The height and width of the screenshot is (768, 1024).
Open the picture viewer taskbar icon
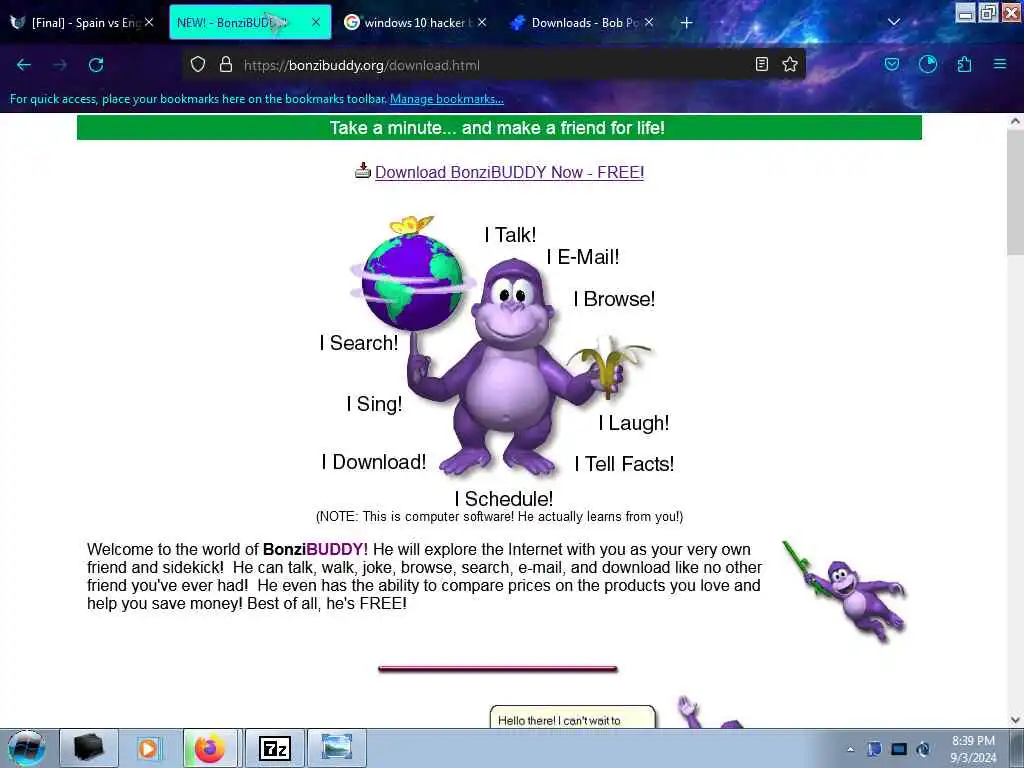(x=336, y=748)
